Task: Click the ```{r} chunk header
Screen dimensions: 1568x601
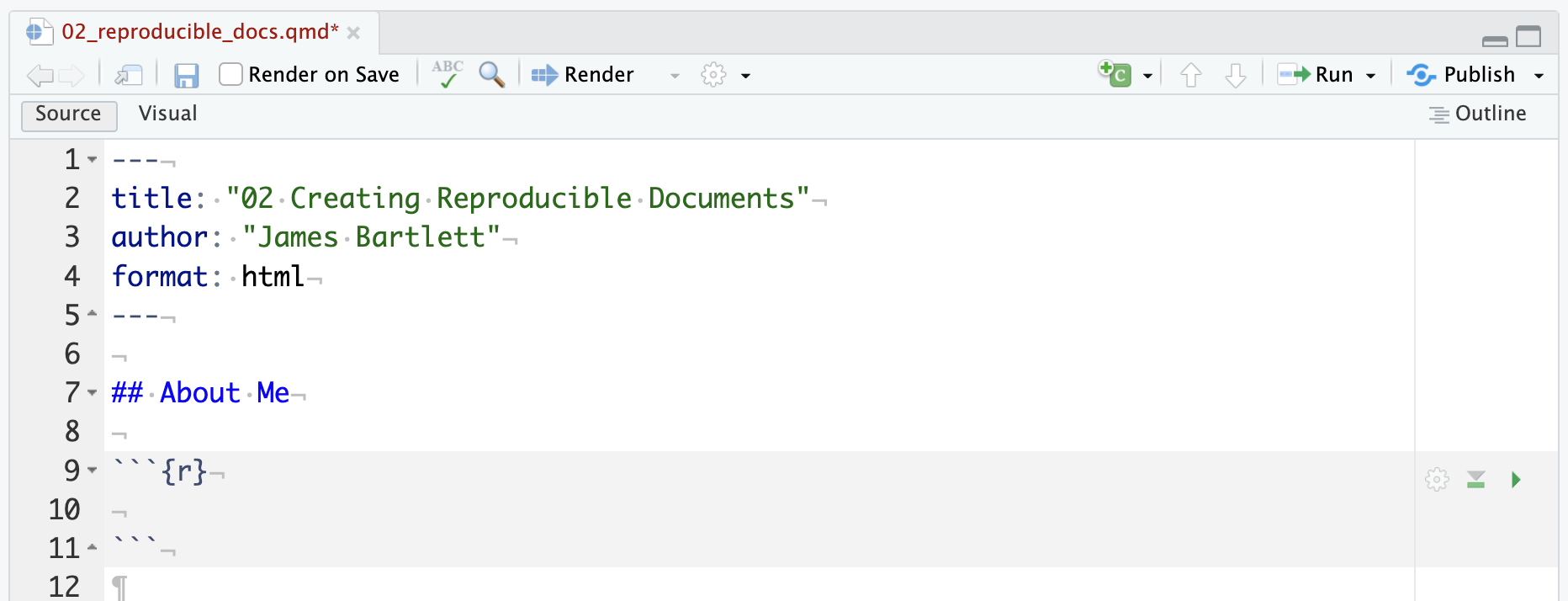Action: (160, 471)
